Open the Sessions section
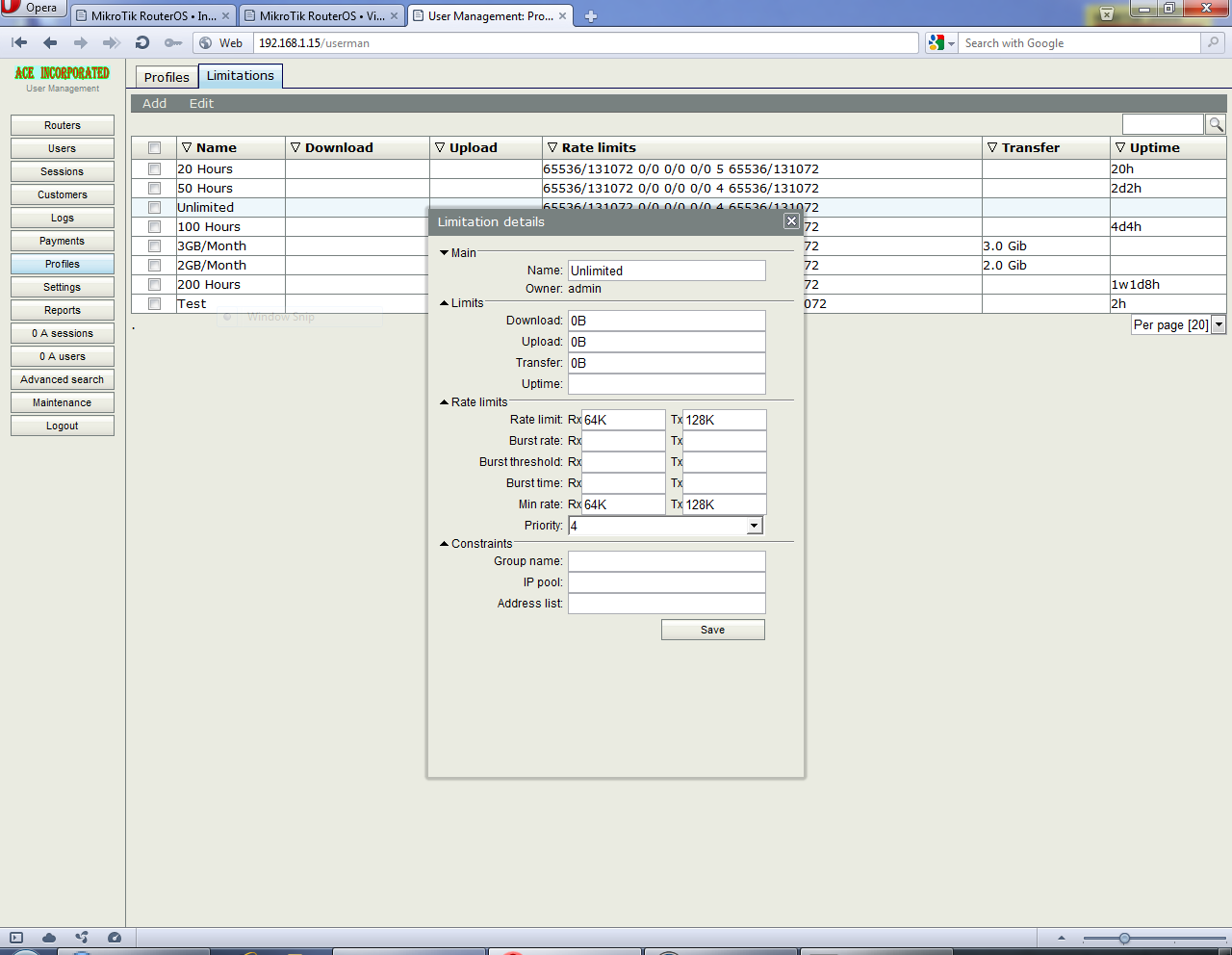This screenshot has height=955, width=1232. [x=63, y=171]
